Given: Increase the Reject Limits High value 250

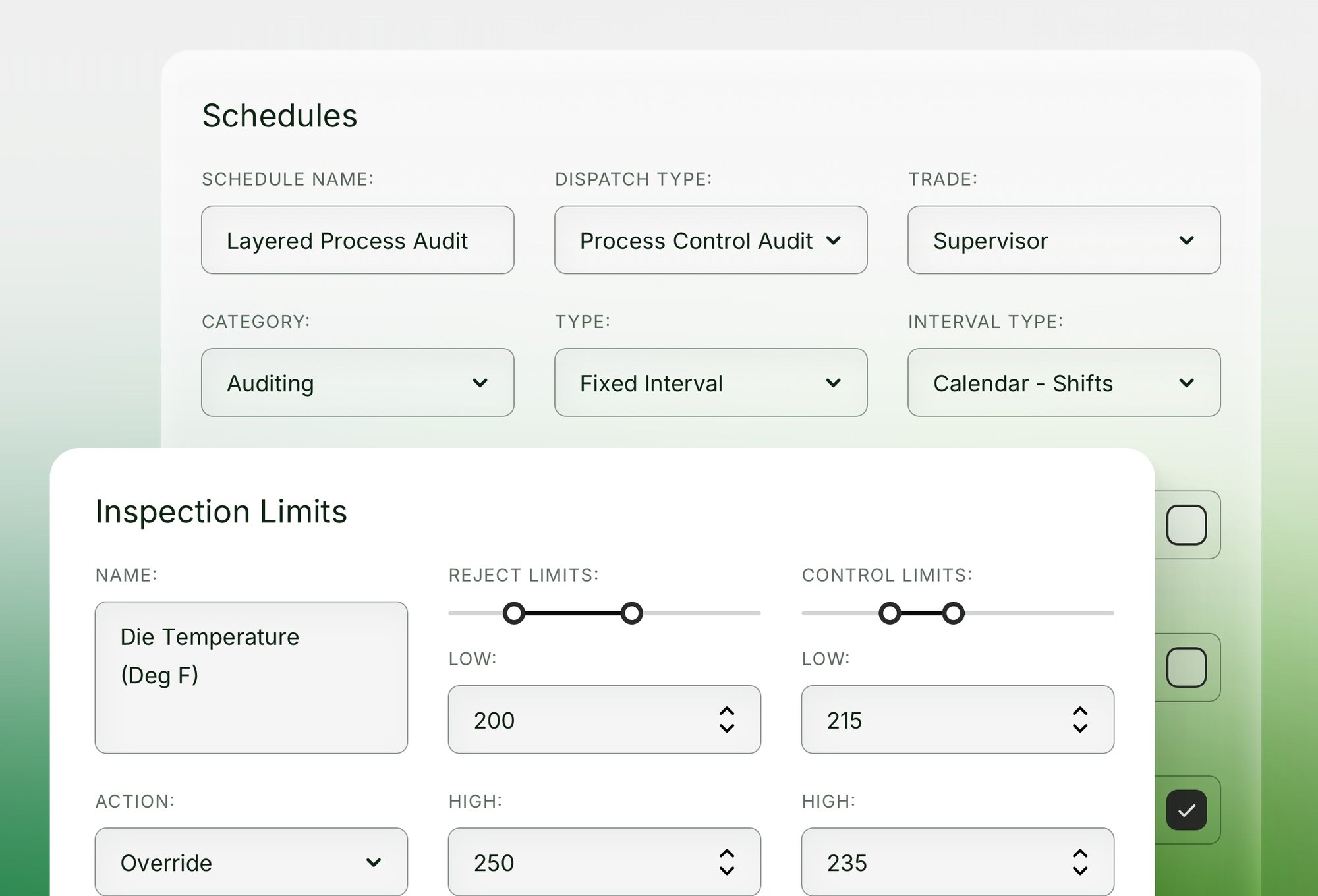Looking at the screenshot, I should (x=727, y=853).
